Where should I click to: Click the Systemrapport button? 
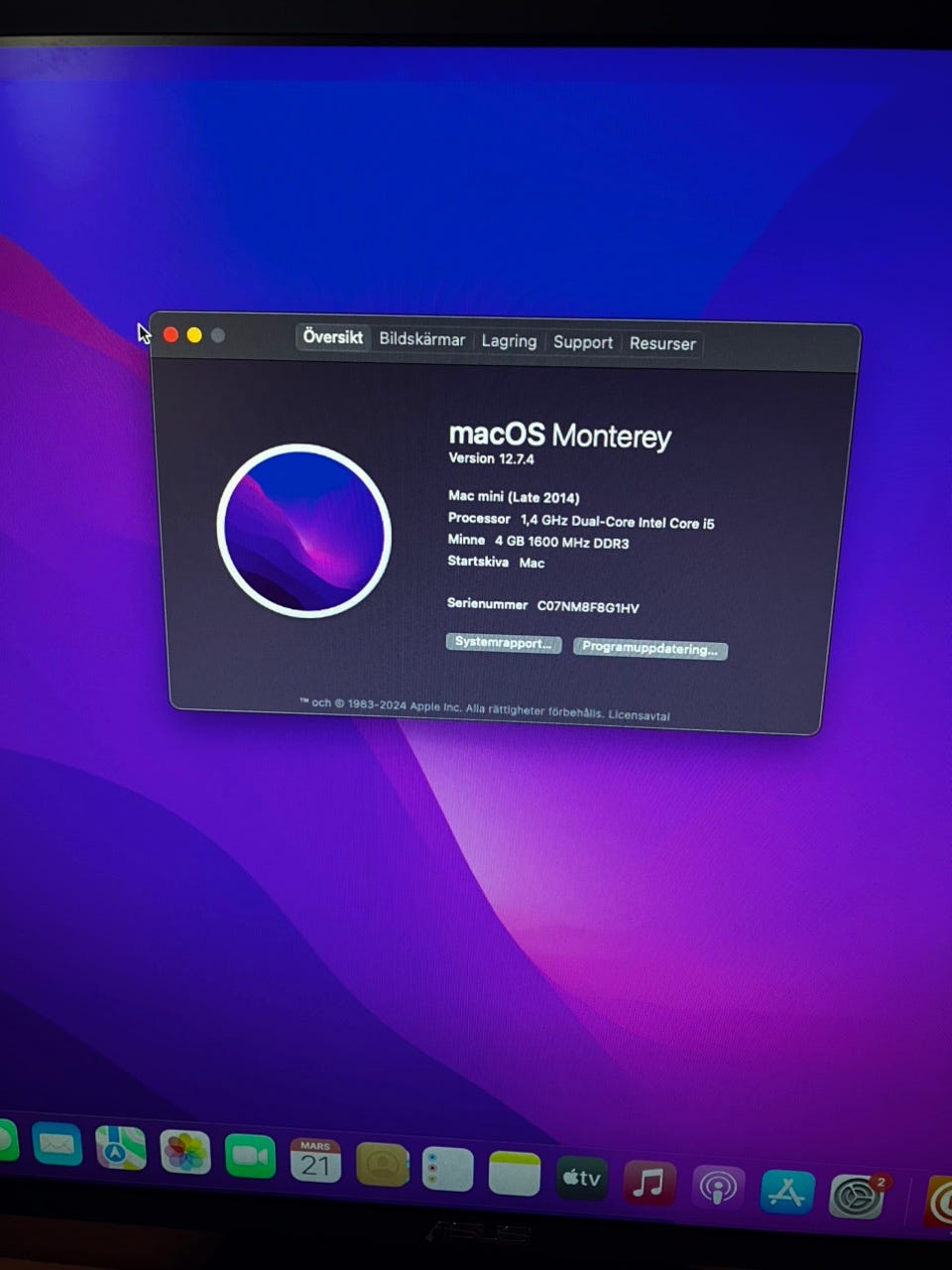click(504, 643)
